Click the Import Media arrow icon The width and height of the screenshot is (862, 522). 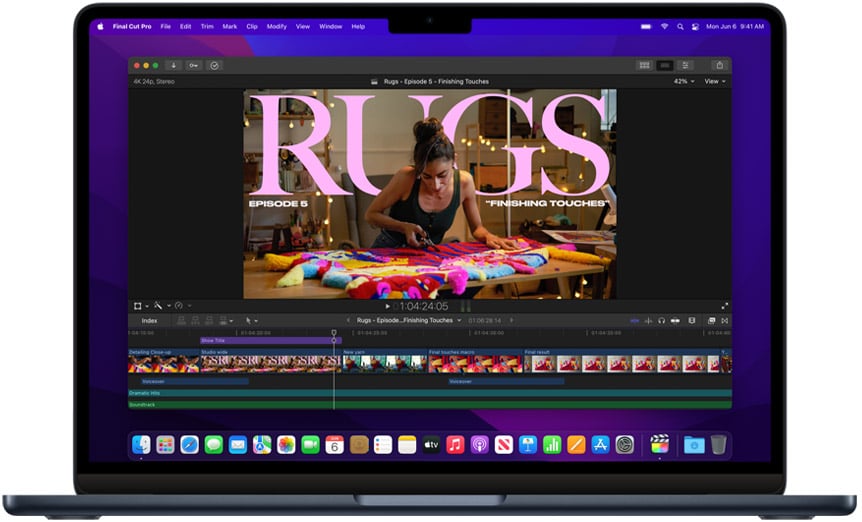tap(174, 65)
